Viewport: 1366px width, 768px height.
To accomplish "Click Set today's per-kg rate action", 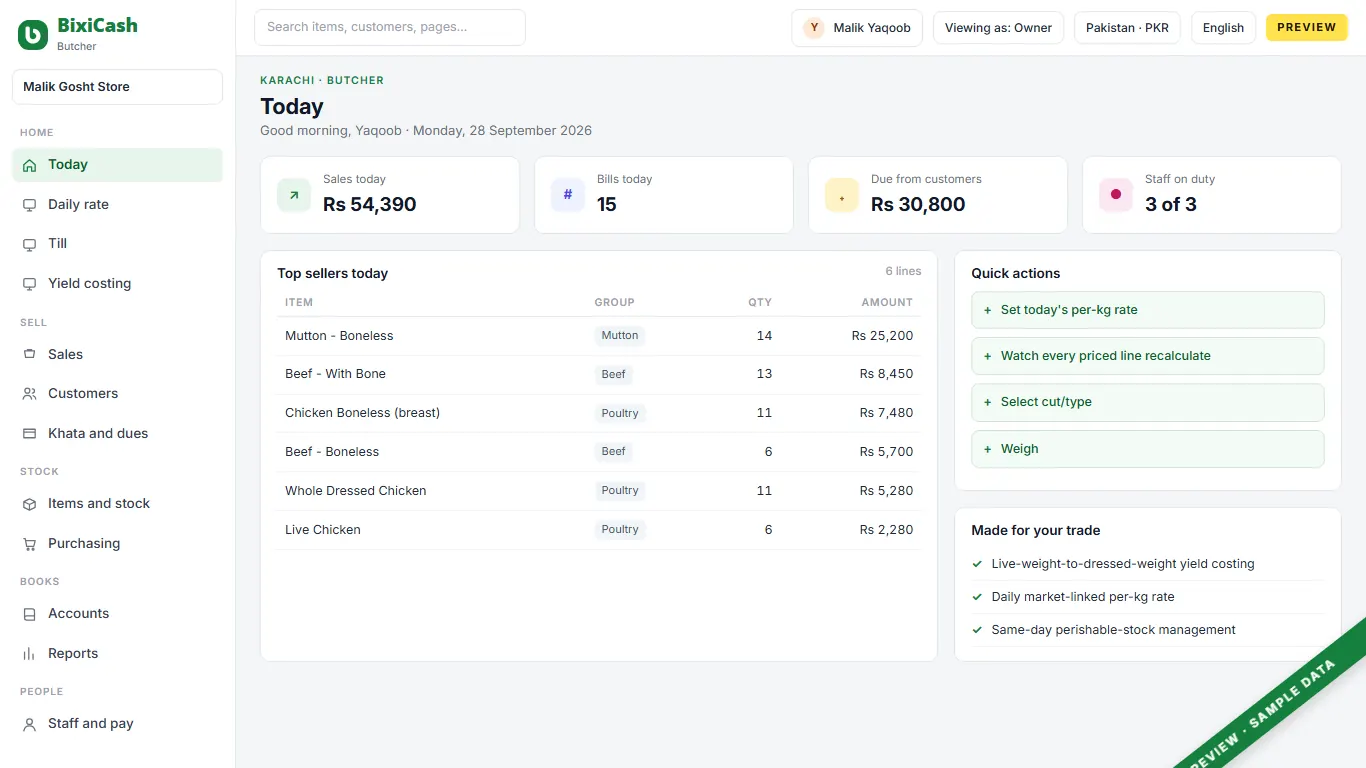I will pyautogui.click(x=1148, y=310).
